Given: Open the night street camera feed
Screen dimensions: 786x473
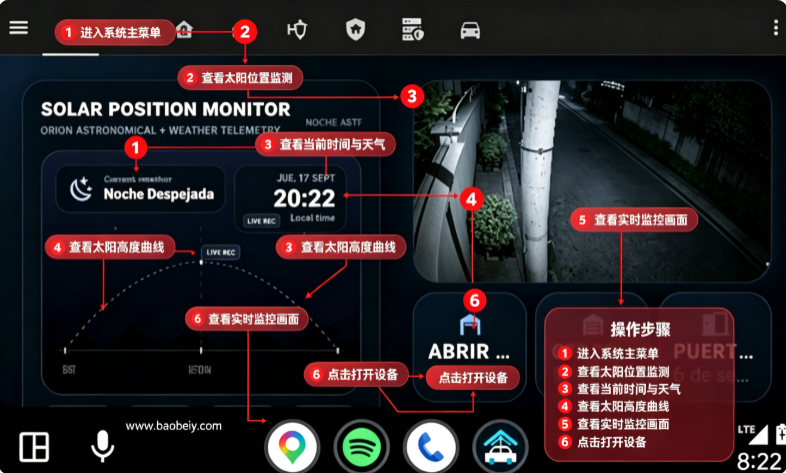Looking at the screenshot, I should [x=592, y=180].
